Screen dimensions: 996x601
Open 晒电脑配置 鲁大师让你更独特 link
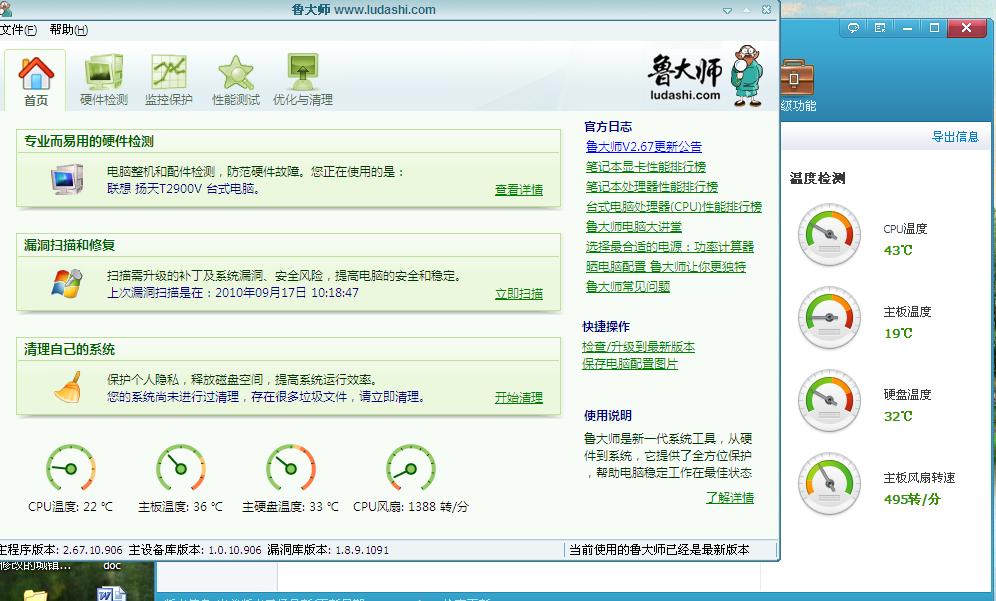coord(666,266)
